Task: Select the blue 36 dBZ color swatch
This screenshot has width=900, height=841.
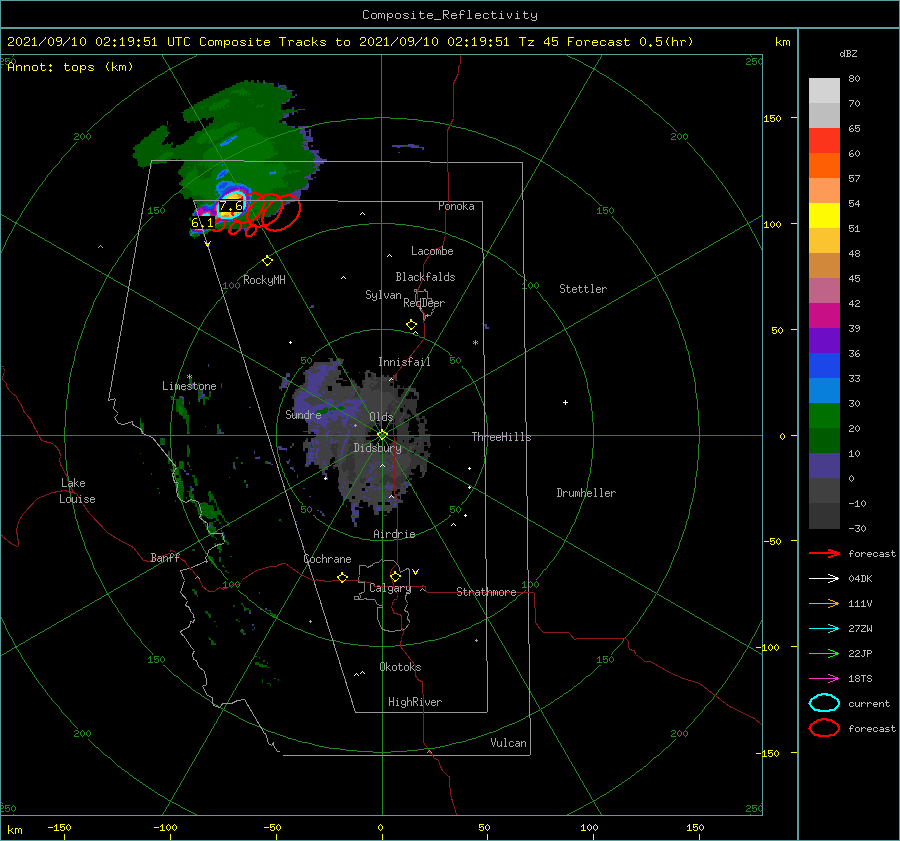Action: 824,365
